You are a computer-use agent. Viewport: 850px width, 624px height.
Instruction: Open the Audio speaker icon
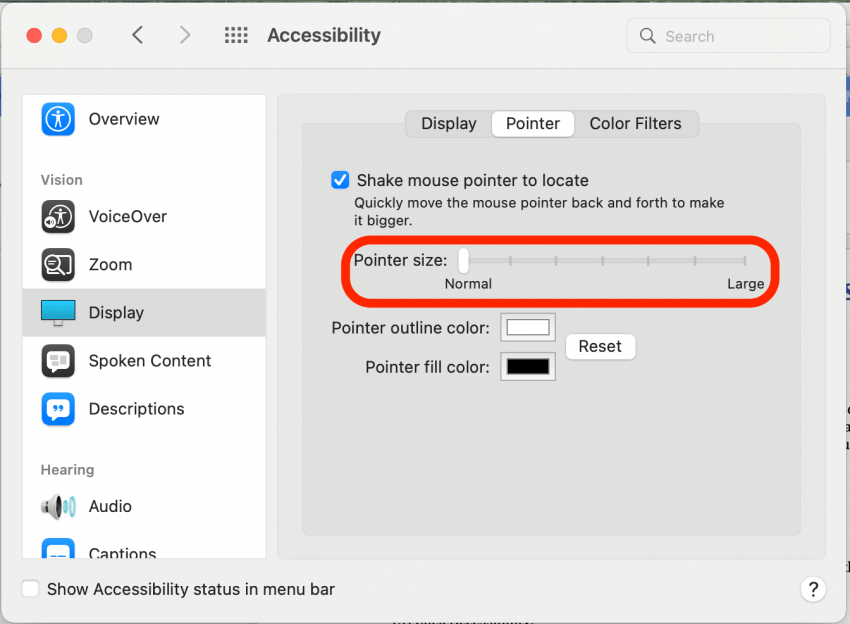tap(58, 506)
